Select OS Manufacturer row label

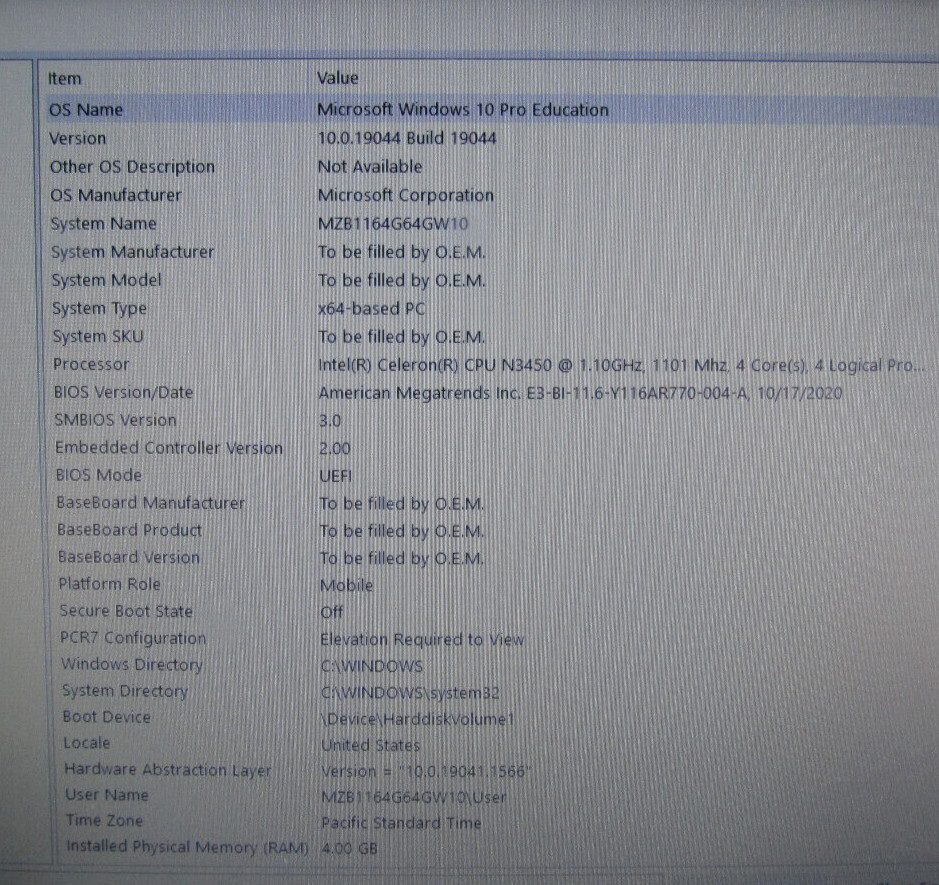[x=116, y=195]
